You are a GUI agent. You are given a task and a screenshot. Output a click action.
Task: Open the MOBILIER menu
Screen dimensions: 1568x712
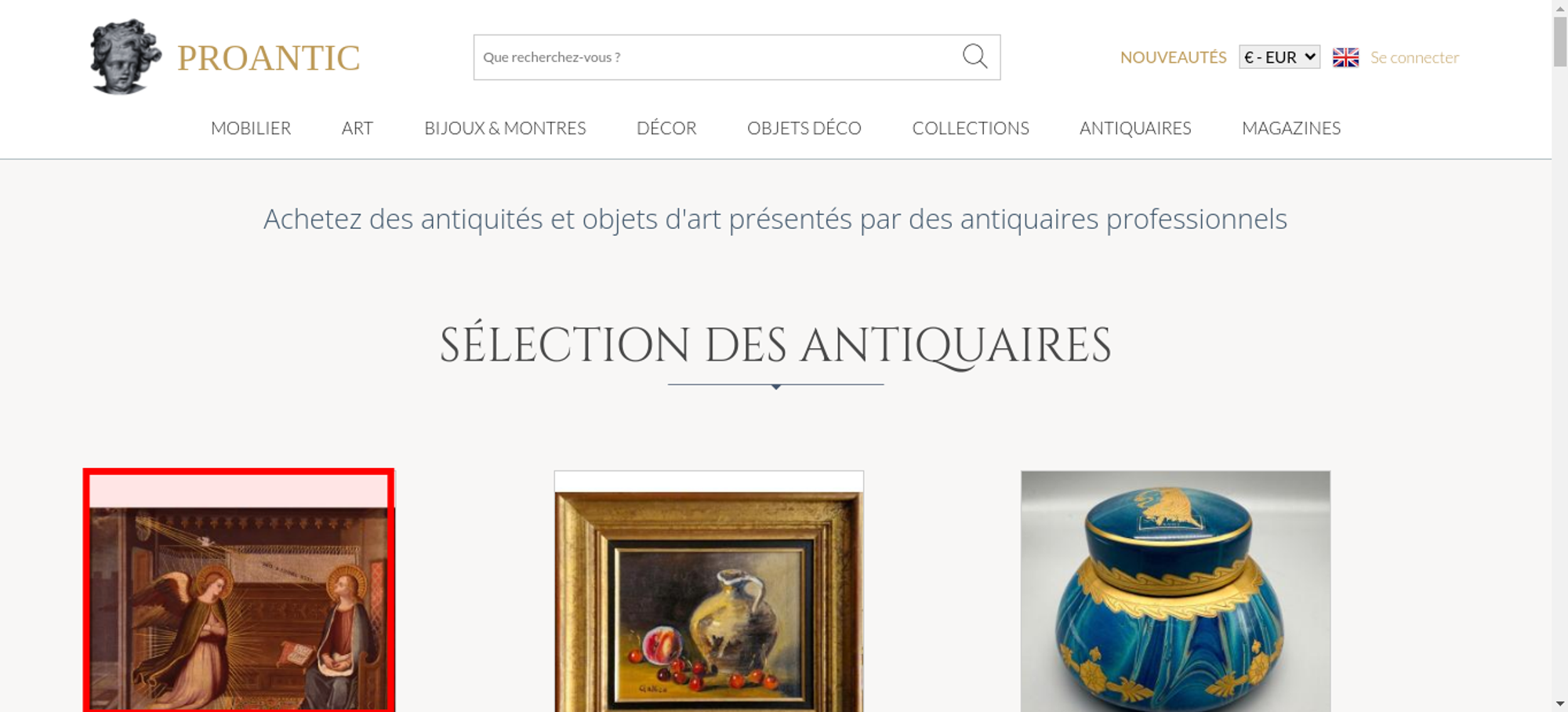[251, 128]
